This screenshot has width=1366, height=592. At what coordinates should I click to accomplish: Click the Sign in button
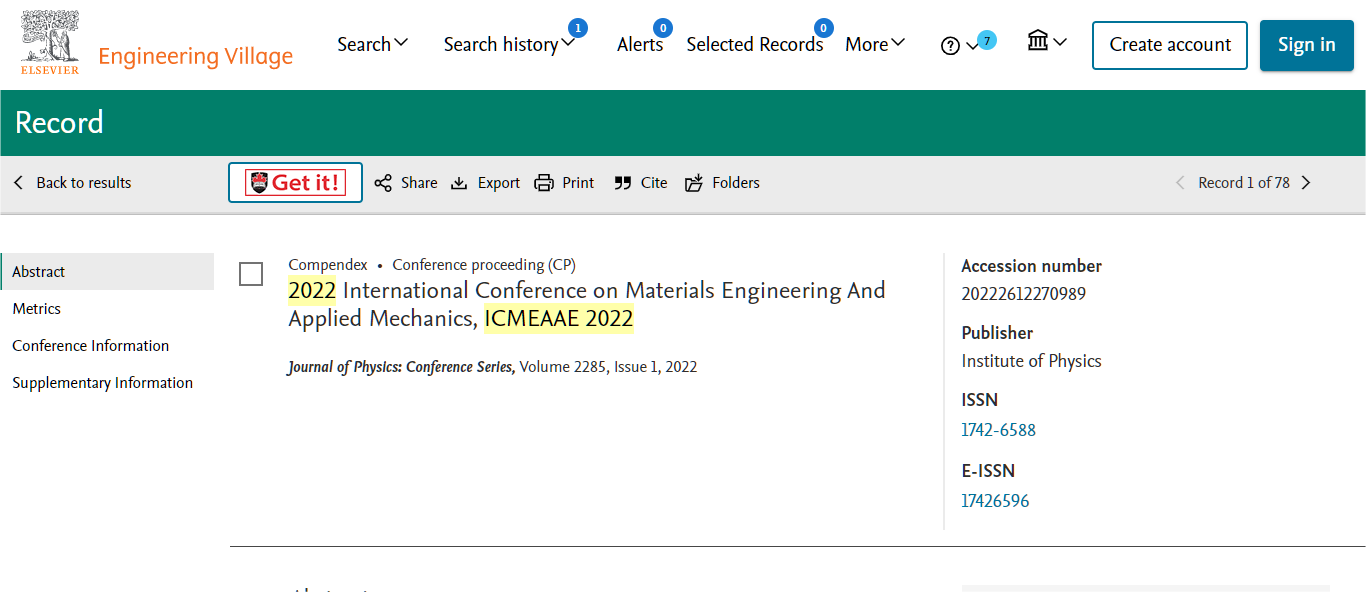point(1306,45)
